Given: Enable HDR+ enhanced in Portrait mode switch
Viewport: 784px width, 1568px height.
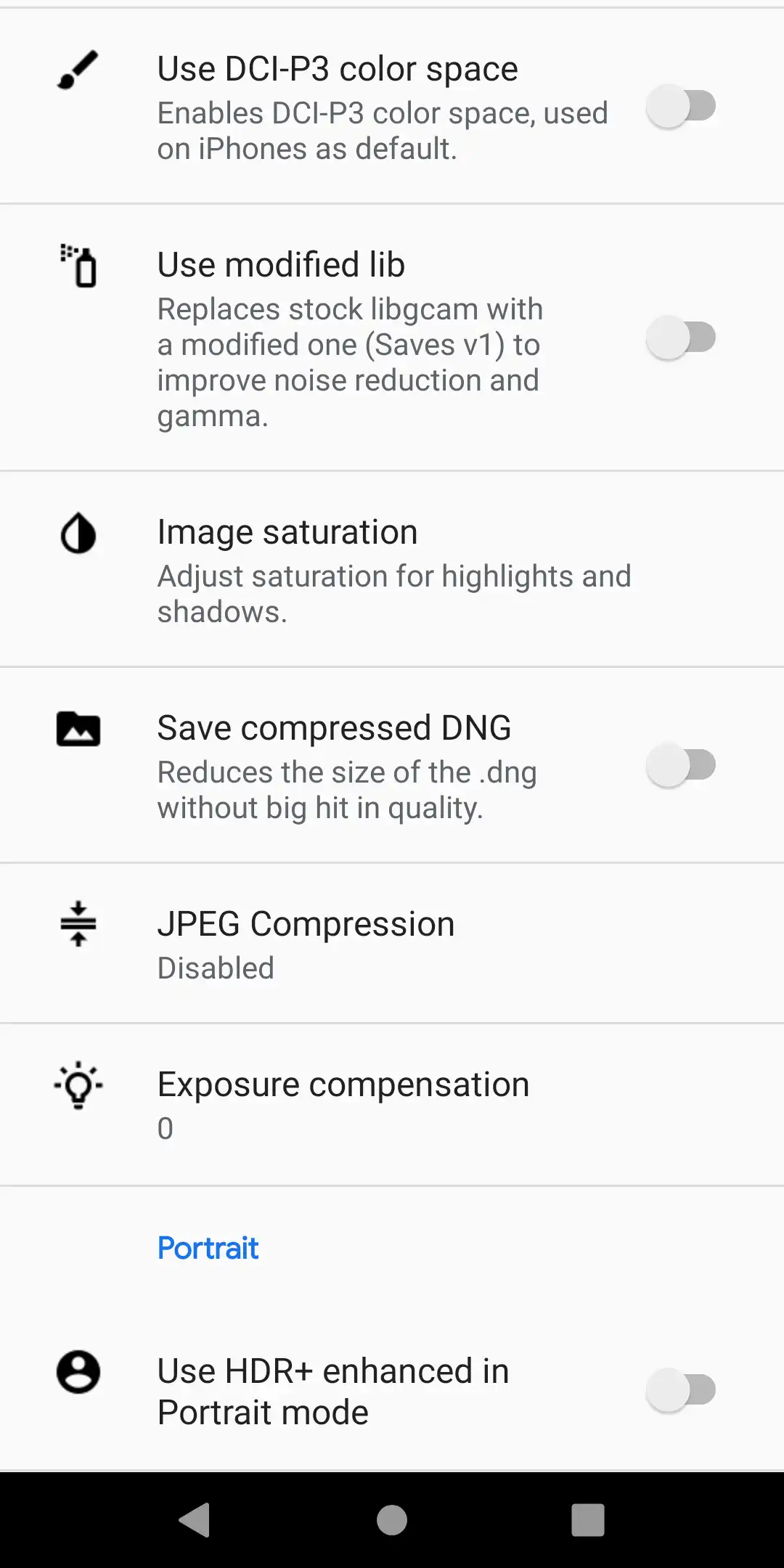Looking at the screenshot, I should 681,1390.
